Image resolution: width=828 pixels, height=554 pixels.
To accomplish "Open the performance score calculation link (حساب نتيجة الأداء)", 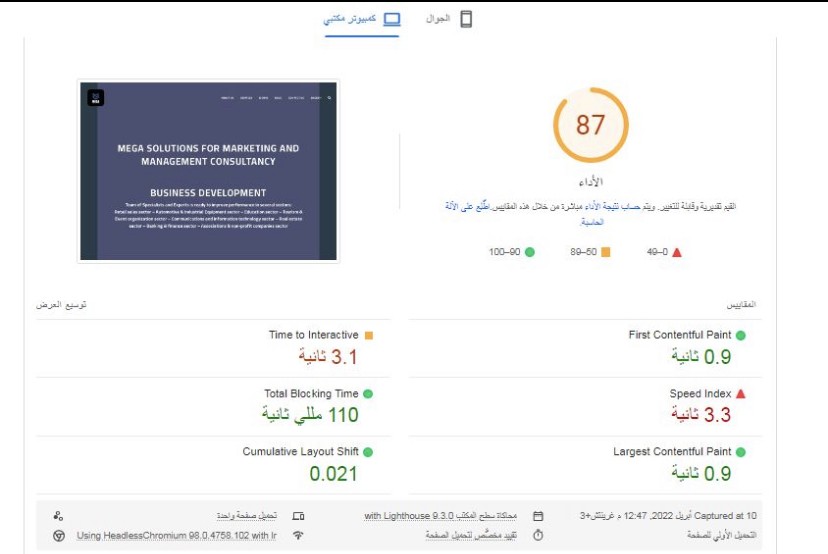I will pyautogui.click(x=613, y=206).
